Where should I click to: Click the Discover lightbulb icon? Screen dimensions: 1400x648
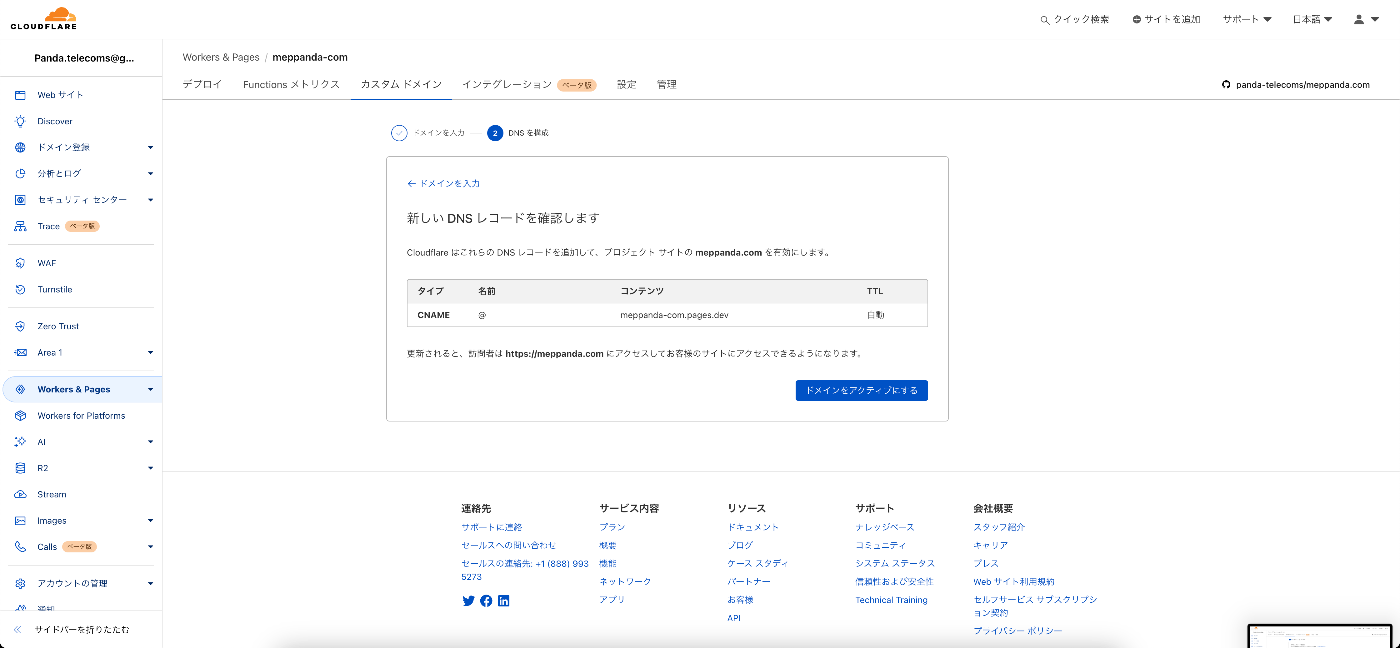click(x=20, y=121)
